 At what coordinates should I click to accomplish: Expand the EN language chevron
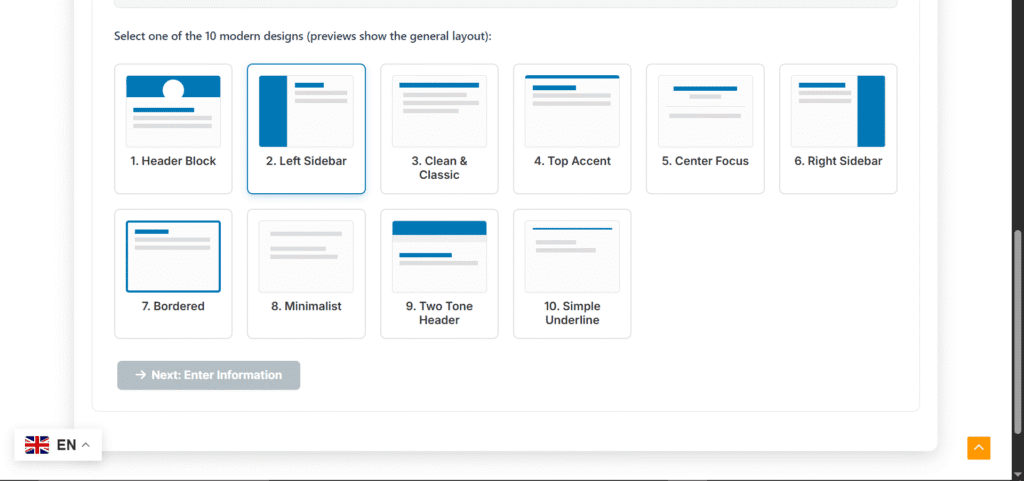click(86, 445)
